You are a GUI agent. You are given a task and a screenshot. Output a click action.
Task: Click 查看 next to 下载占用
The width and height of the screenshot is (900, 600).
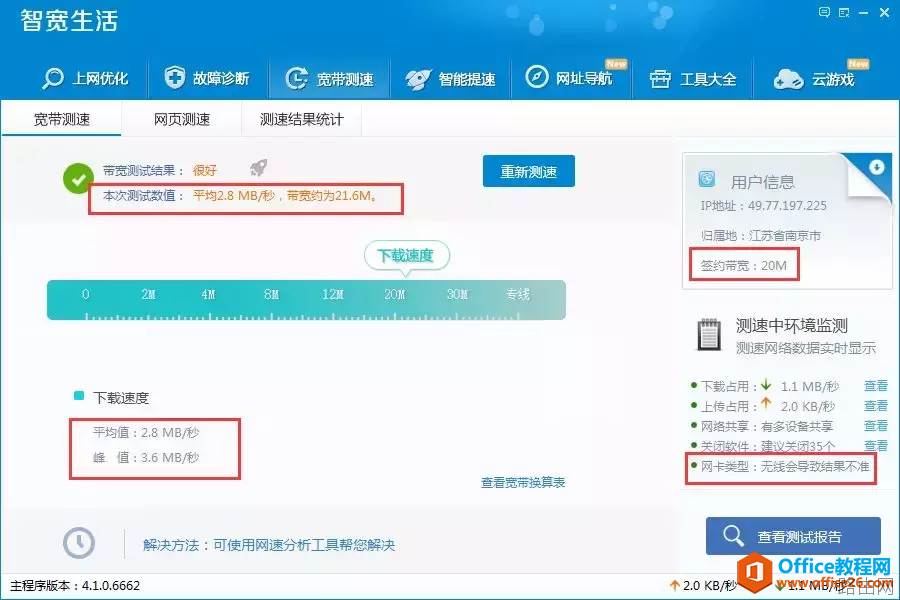point(876,386)
